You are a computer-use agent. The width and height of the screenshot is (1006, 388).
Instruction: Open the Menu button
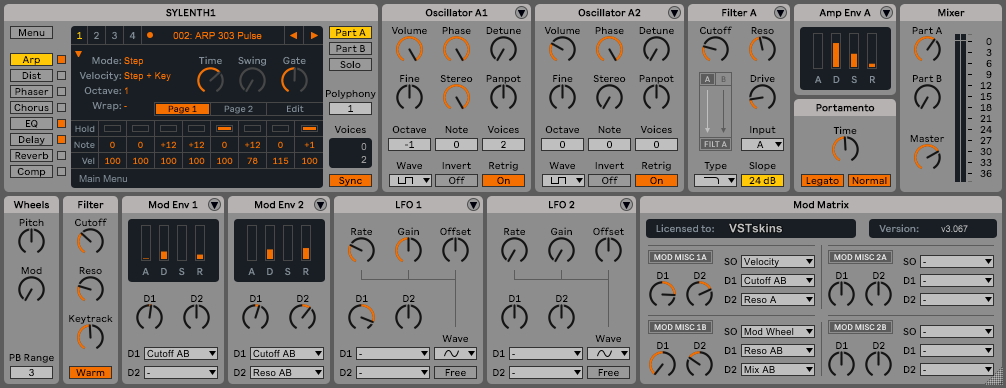click(x=31, y=33)
